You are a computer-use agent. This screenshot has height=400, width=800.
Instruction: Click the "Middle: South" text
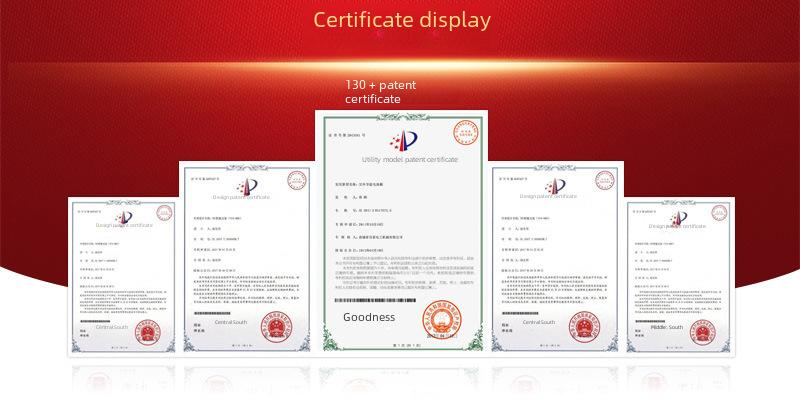(667, 327)
